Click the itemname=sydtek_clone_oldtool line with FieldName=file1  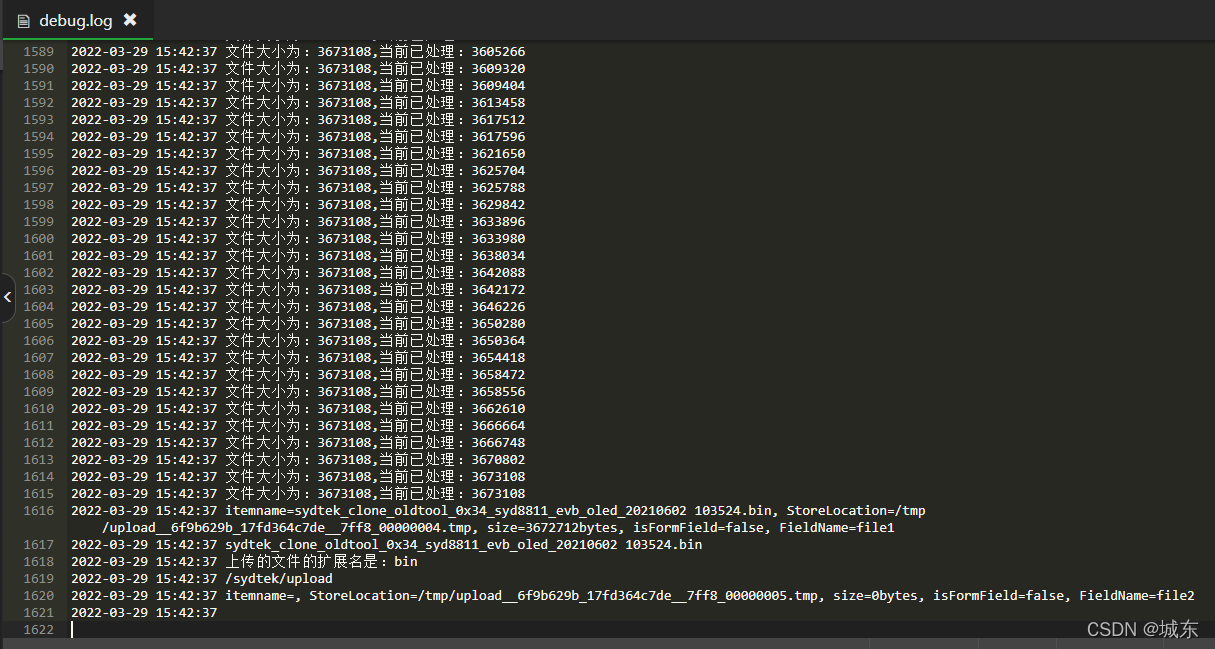pos(498,519)
